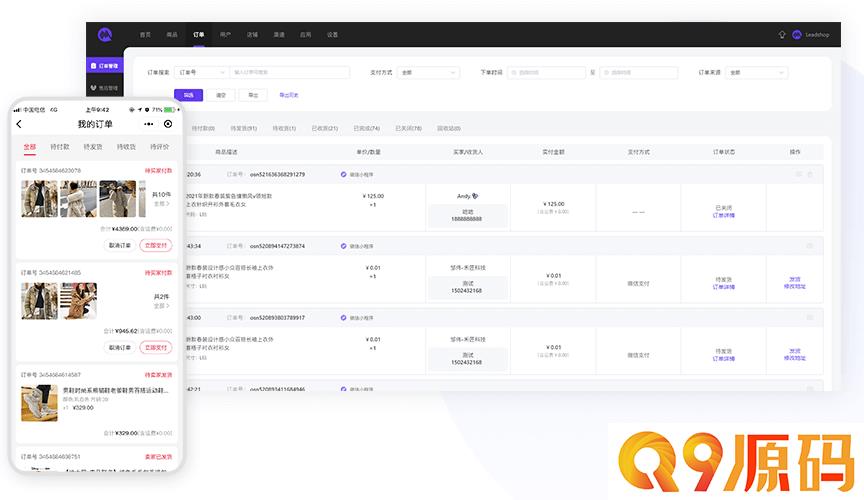Image resolution: width=864 pixels, height=500 pixels.
Task: Go to 用户 in top navigation
Action: pyautogui.click(x=225, y=35)
